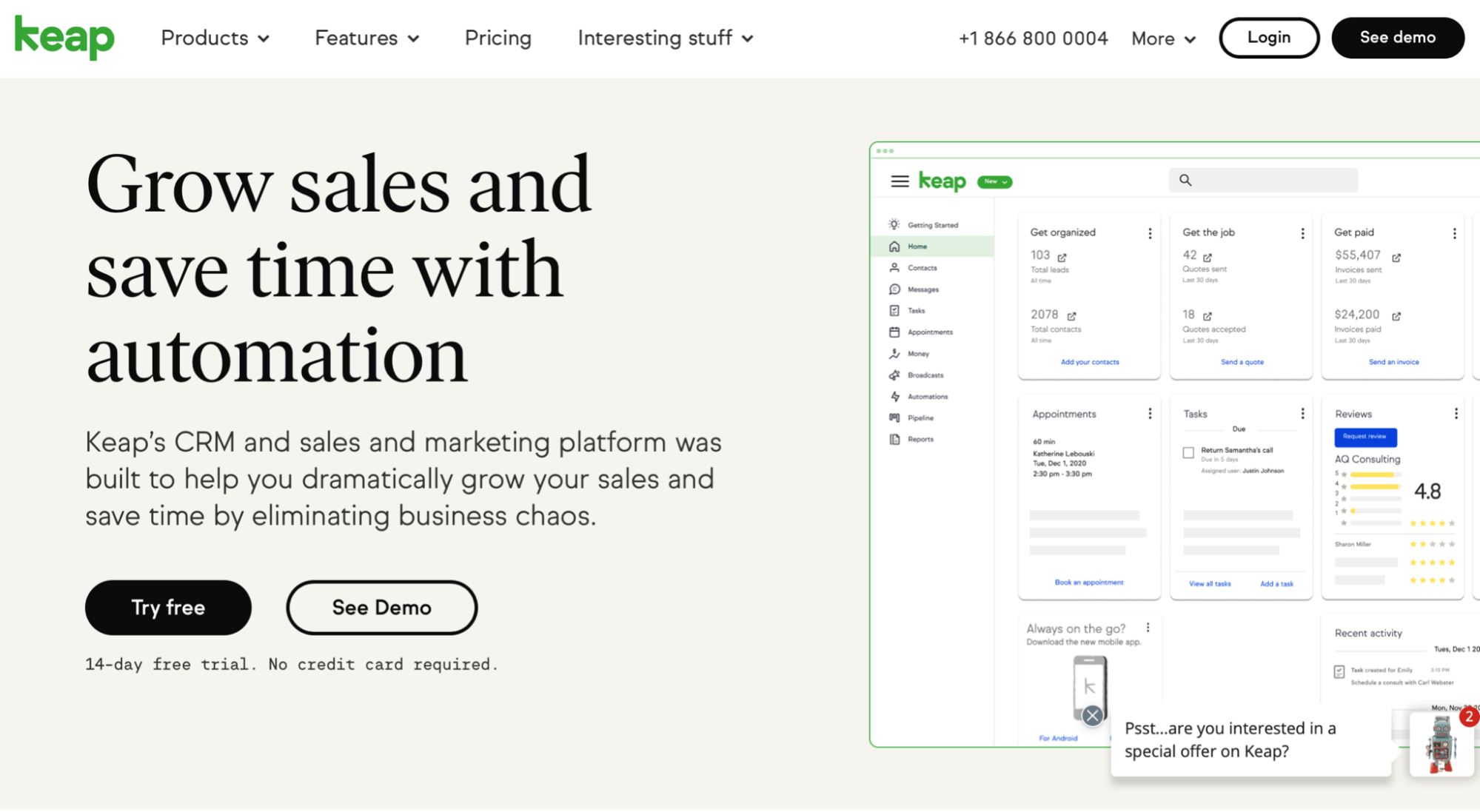Viewport: 1480px width, 812px height.
Task: Click the search field in dashboard
Action: pos(1263,180)
